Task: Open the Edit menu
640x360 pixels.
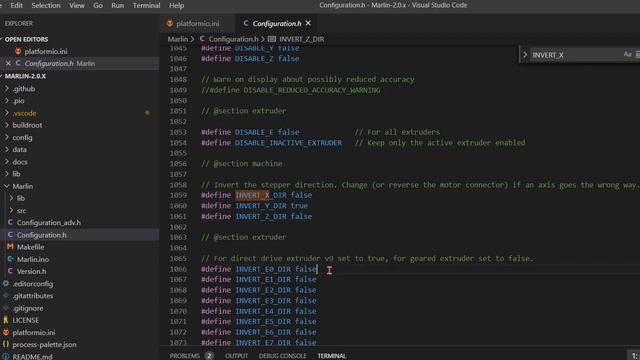Action: pos(16,5)
